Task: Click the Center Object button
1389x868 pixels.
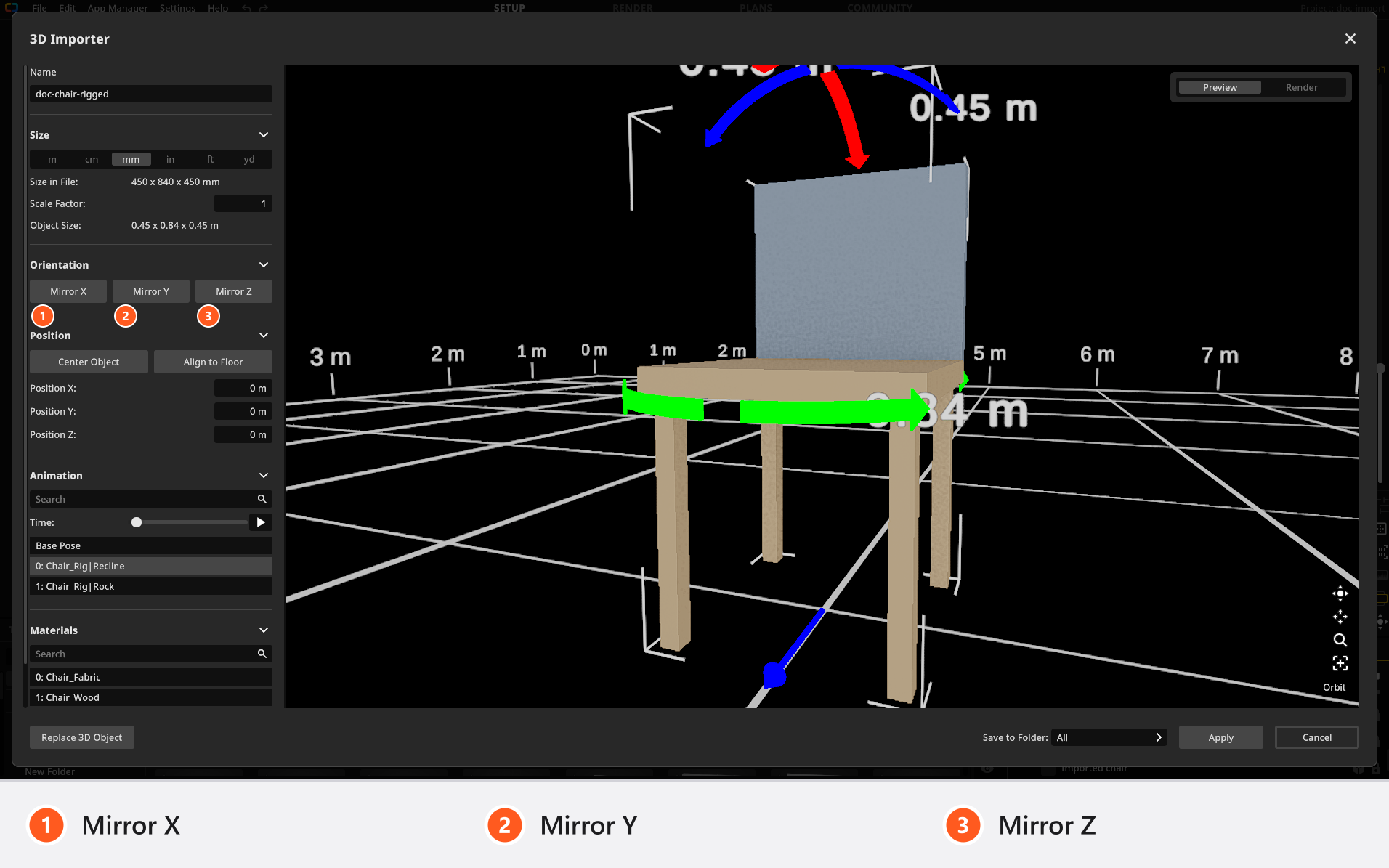Action: (89, 362)
